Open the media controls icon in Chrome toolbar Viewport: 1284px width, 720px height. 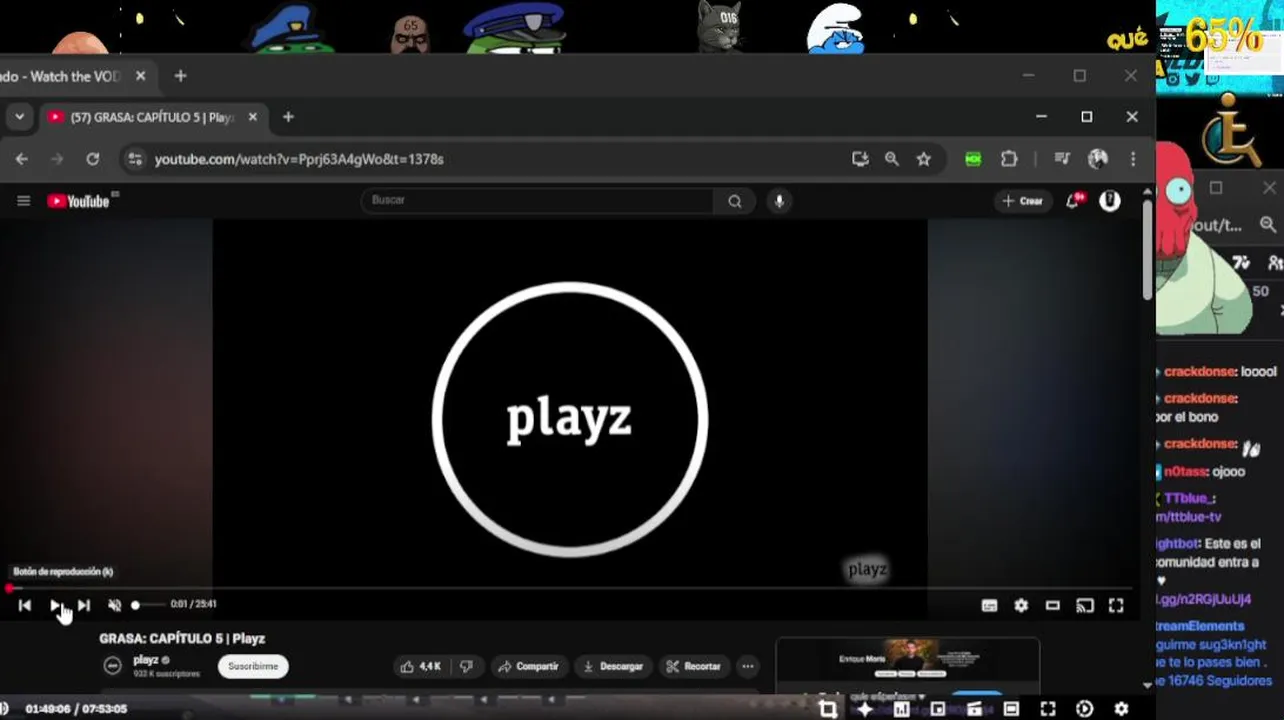1062,159
